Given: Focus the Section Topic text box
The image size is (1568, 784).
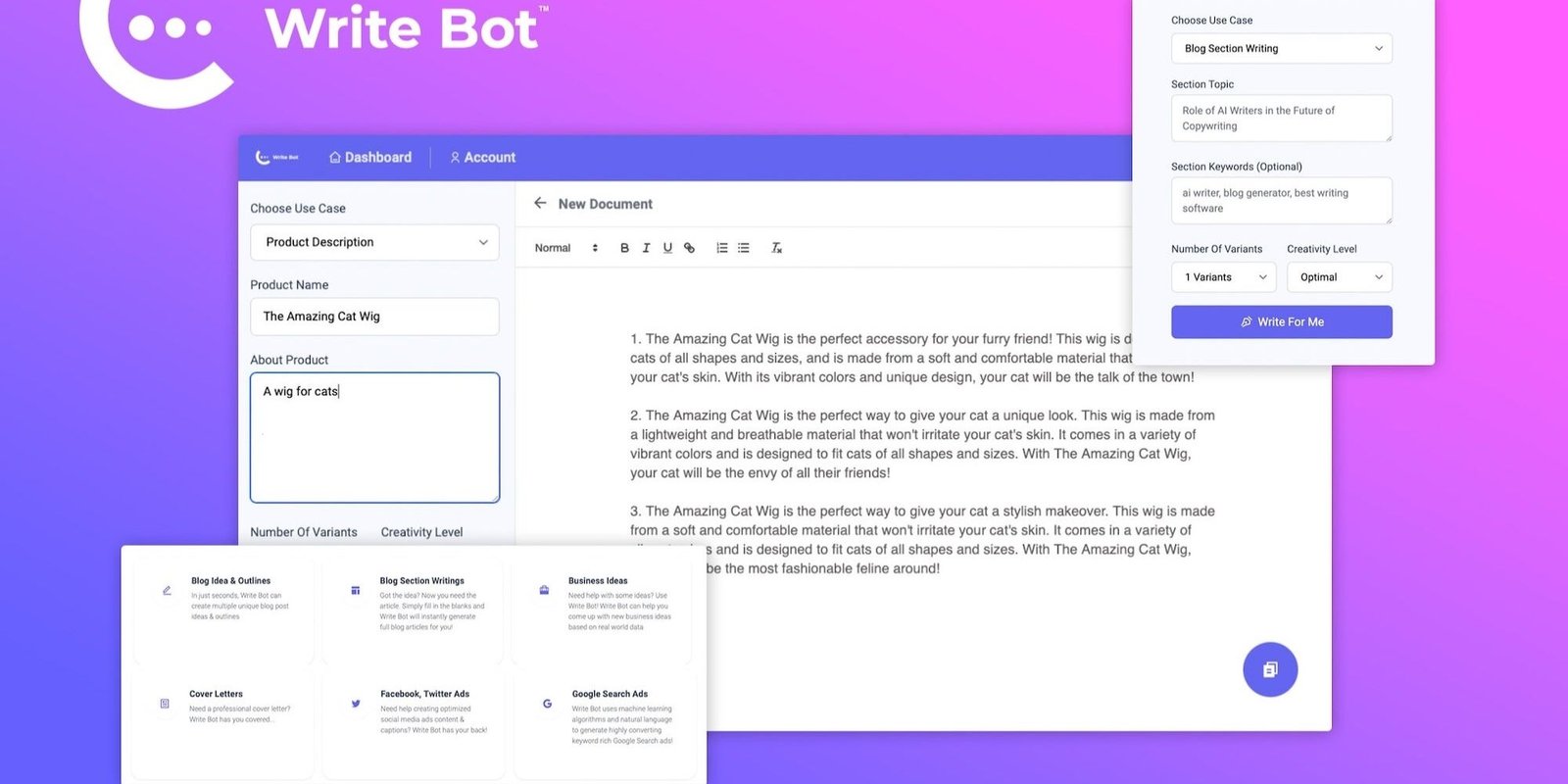Looking at the screenshot, I should 1281,119.
